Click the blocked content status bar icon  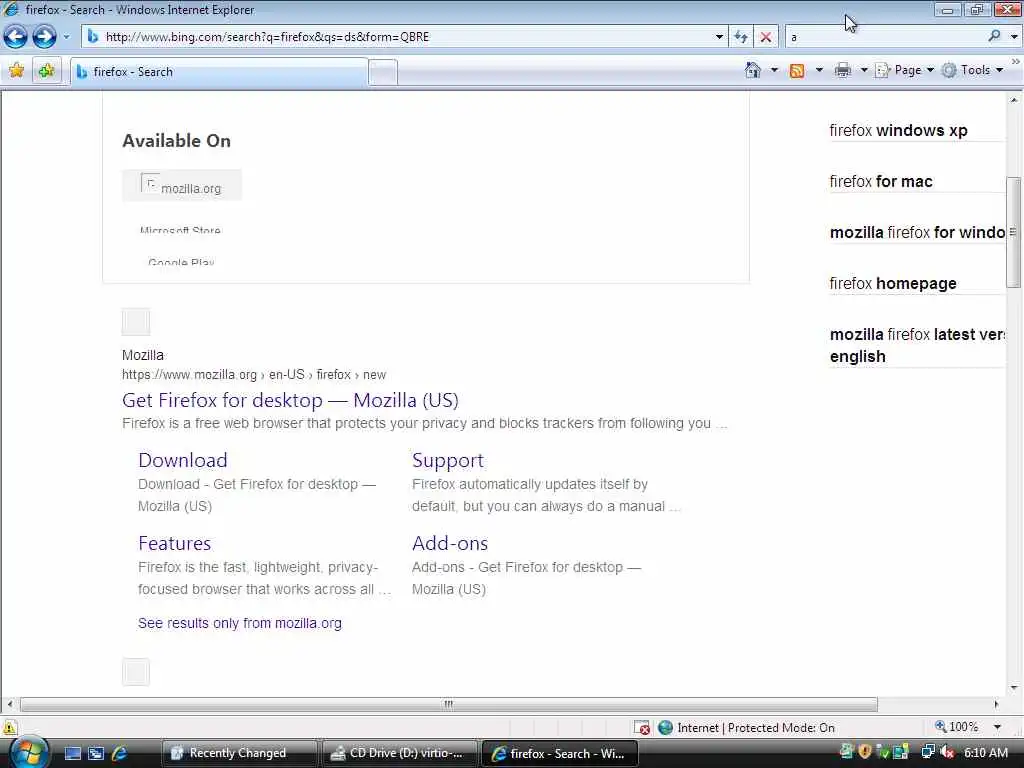tap(643, 728)
